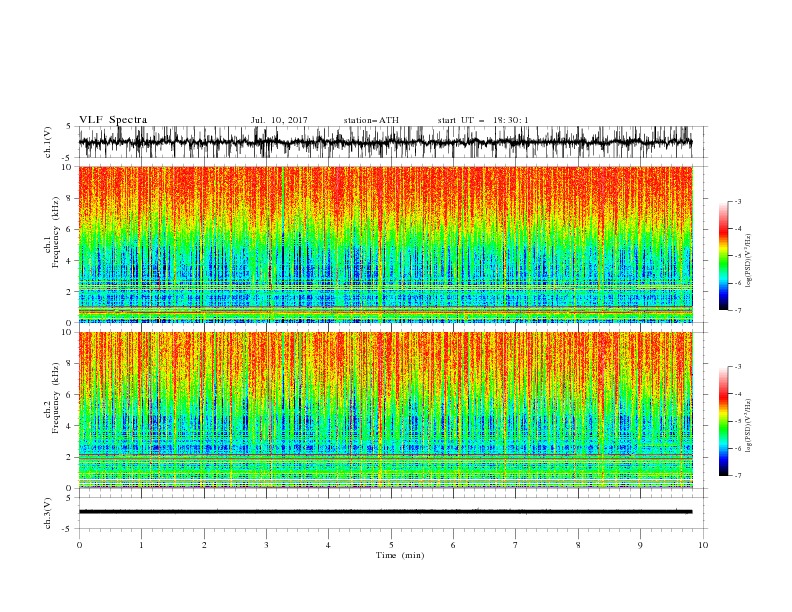Click the time axis tick label "1"
The height and width of the screenshot is (612, 792).
point(141,545)
